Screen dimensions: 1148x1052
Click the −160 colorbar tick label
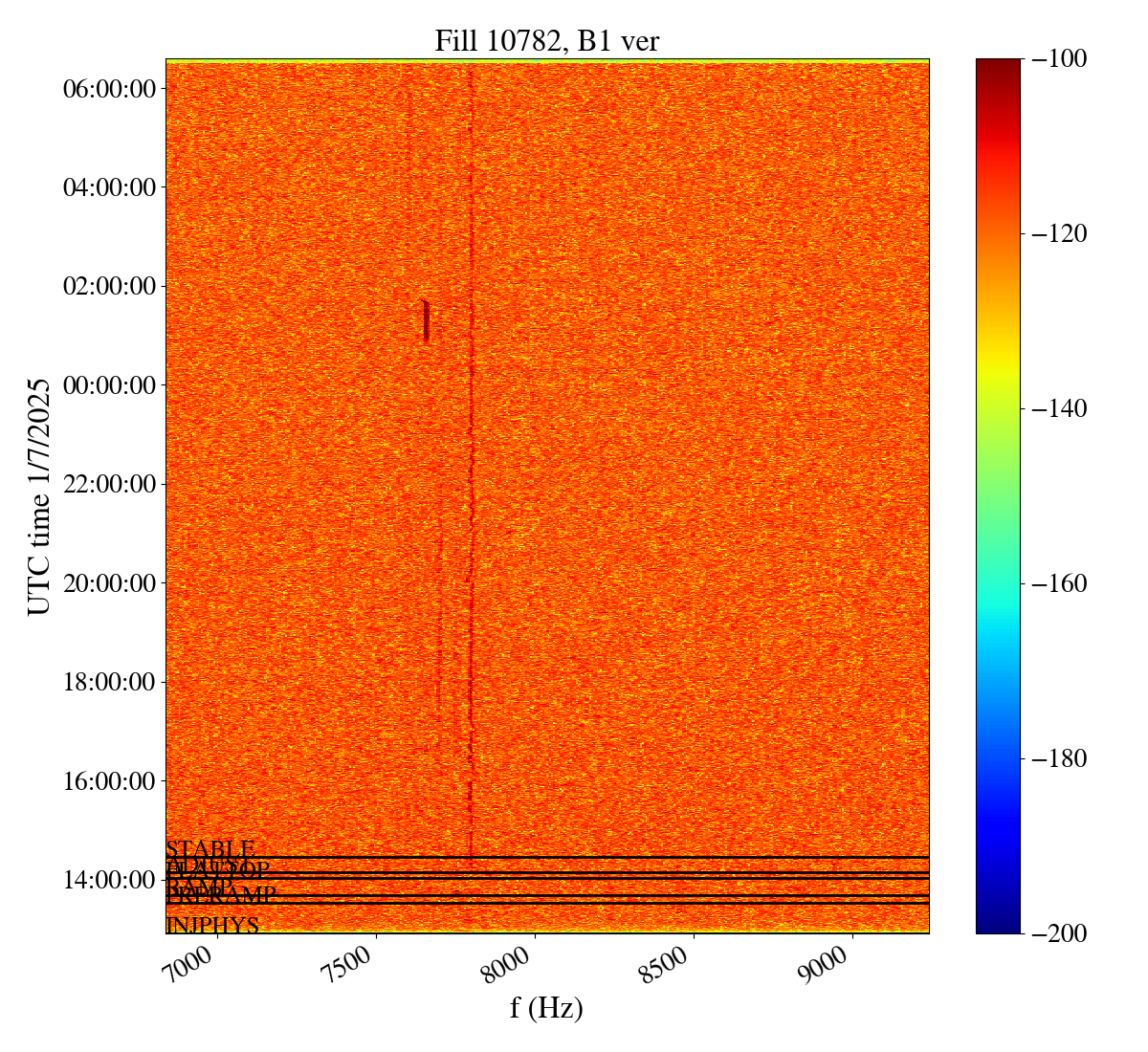[1060, 583]
